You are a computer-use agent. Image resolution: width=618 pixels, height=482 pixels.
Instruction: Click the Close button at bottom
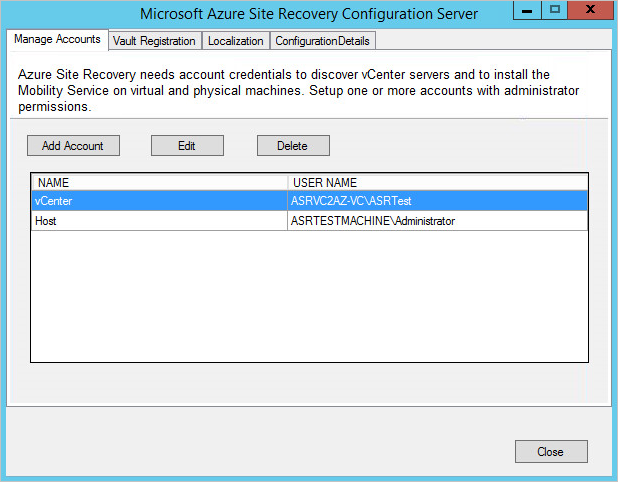551,452
